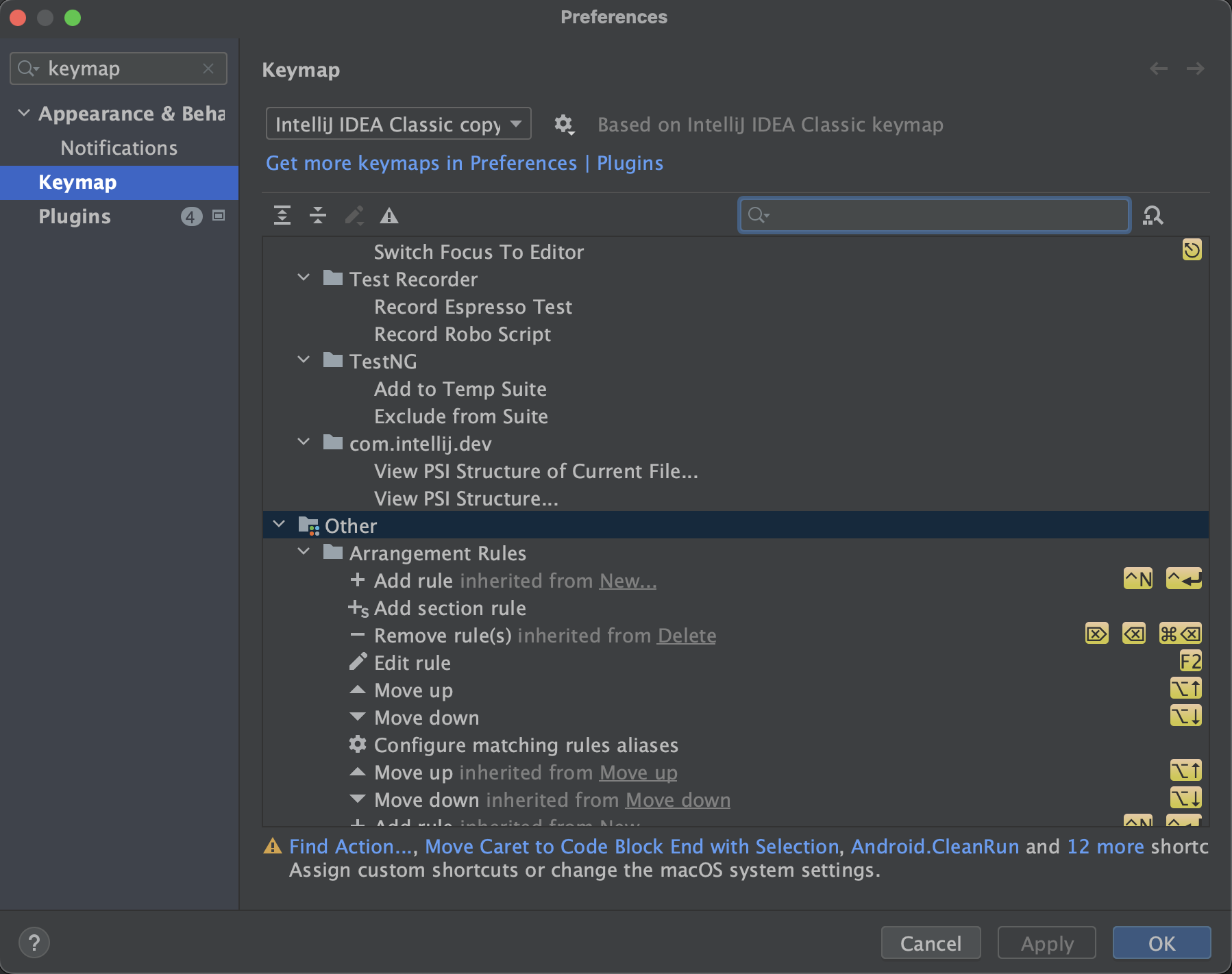Click the Find Actions by Shortcut icon
The height and width of the screenshot is (974, 1232).
click(1153, 216)
